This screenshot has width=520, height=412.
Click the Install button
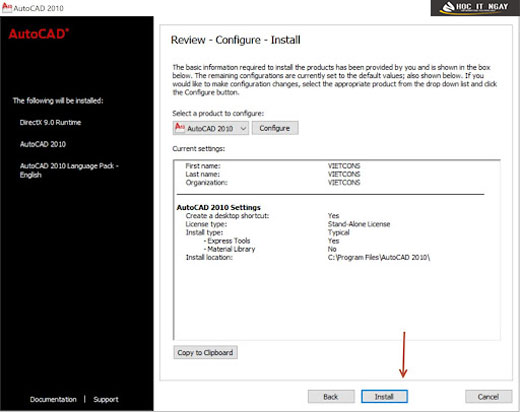[x=384, y=397]
